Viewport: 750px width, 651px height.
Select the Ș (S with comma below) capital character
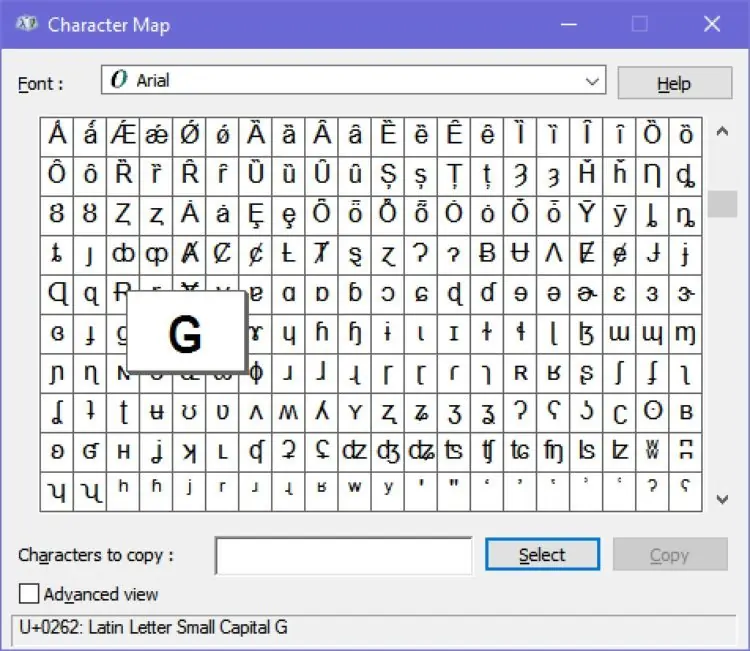[388, 176]
